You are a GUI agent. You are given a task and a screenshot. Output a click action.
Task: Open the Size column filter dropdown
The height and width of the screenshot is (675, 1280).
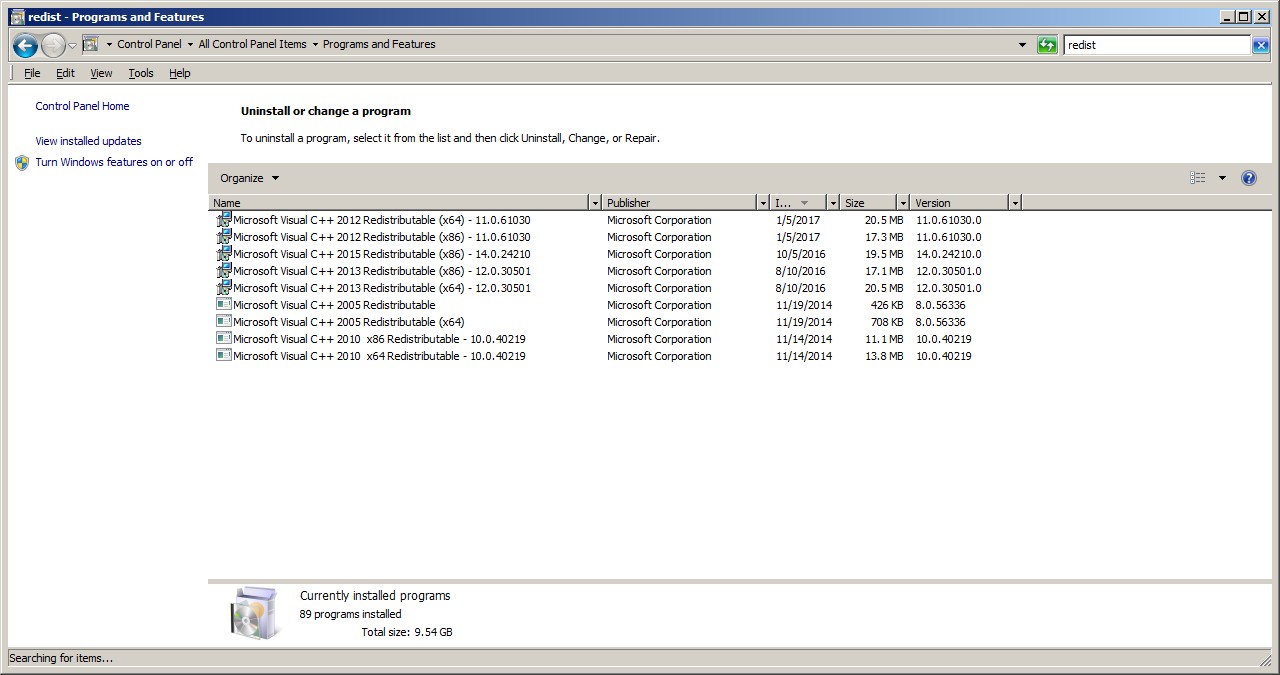[903, 202]
